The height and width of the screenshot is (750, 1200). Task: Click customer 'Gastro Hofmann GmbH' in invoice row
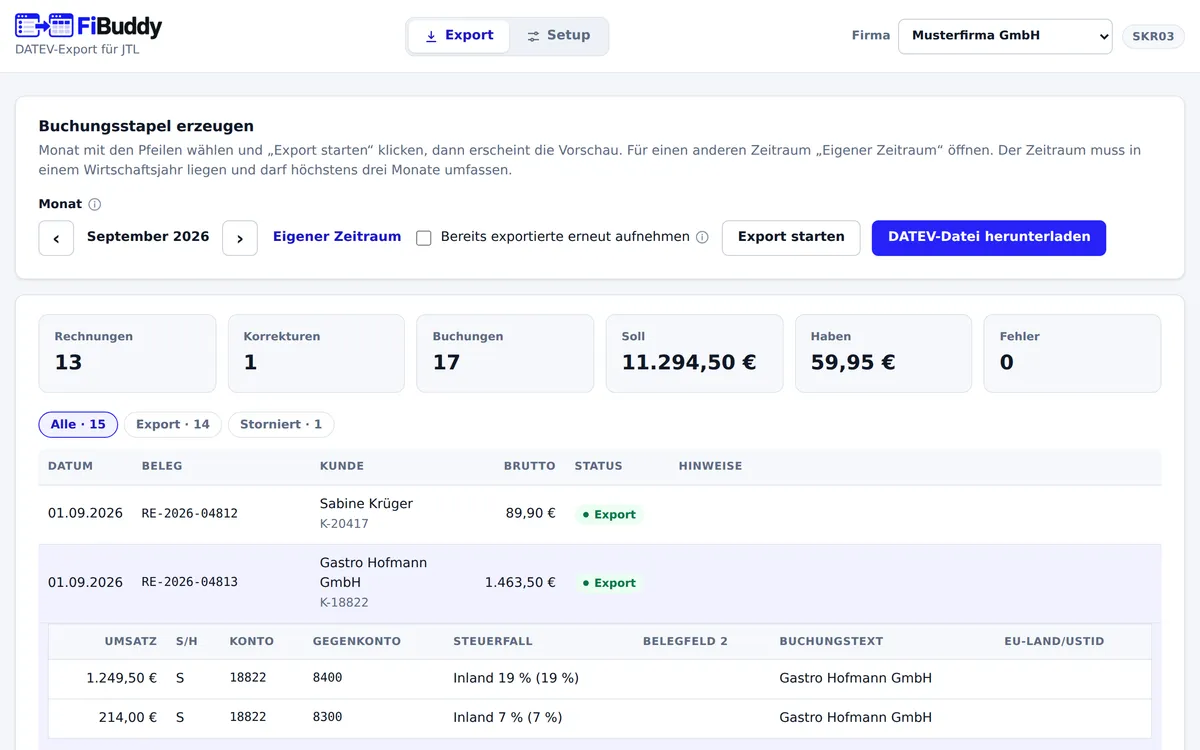coord(373,573)
